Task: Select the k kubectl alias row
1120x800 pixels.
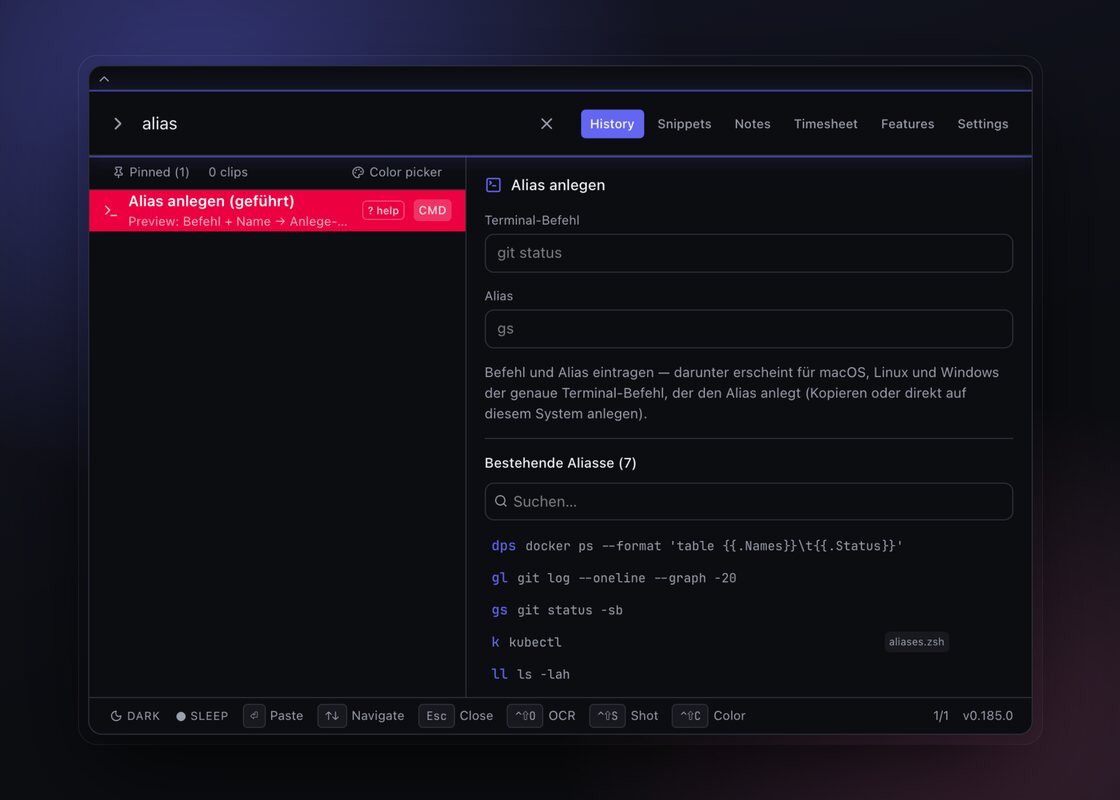Action: tap(749, 642)
